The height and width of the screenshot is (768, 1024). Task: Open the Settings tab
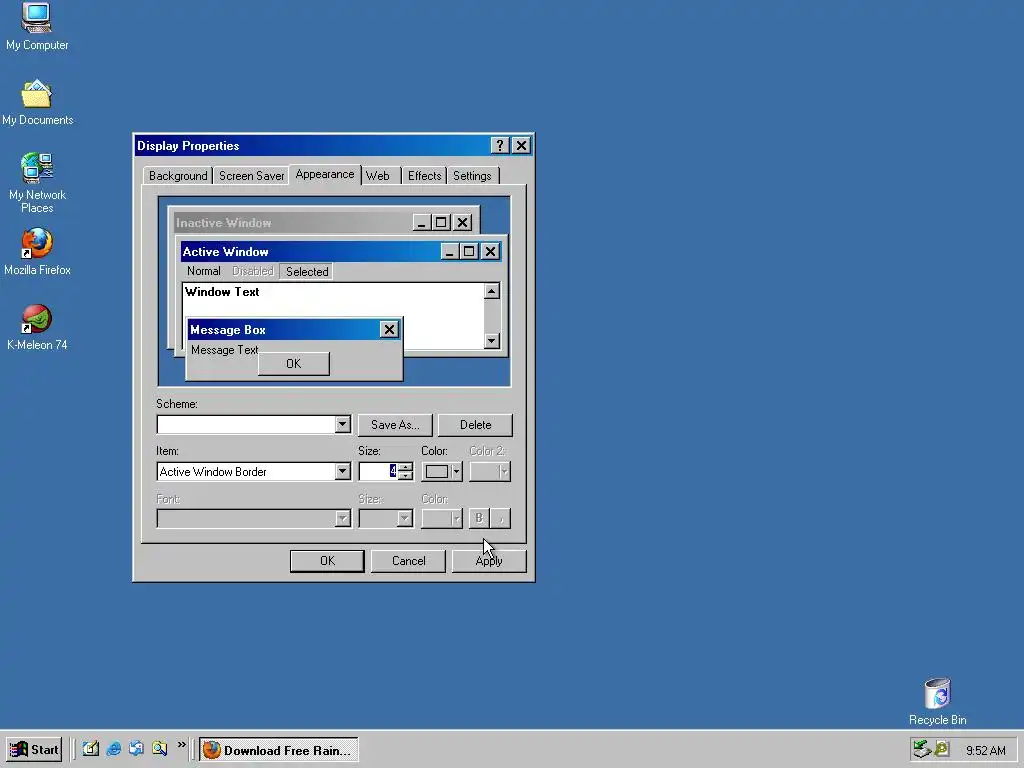pyautogui.click(x=472, y=176)
